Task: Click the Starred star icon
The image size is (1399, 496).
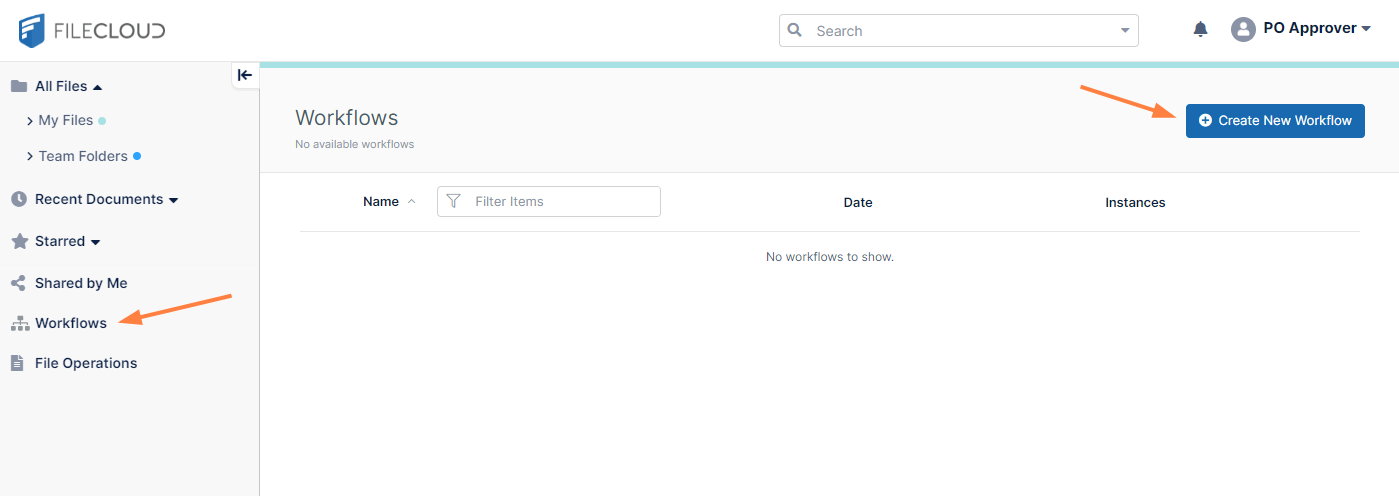Action: 19,241
